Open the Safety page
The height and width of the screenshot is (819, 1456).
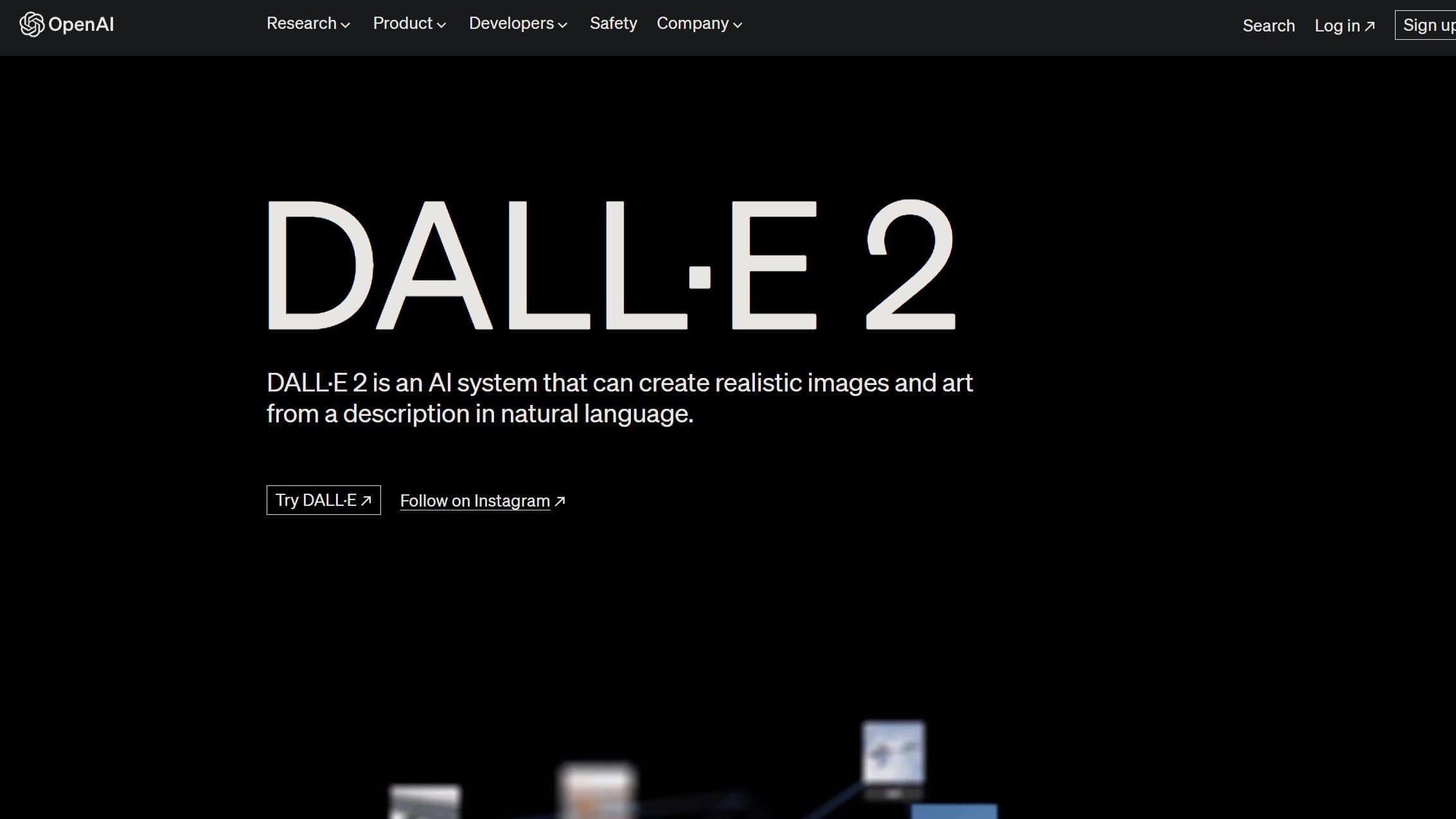(x=614, y=23)
